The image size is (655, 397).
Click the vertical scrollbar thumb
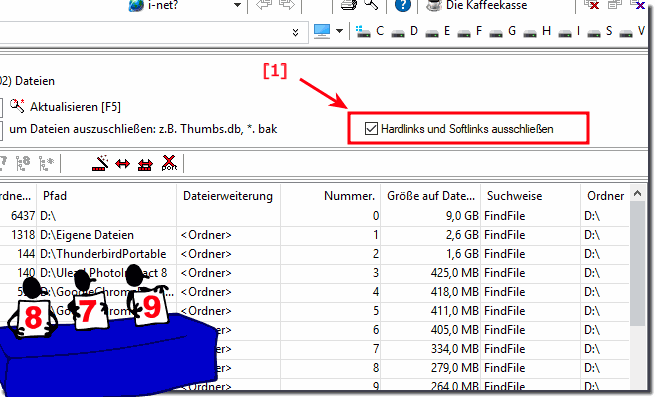click(x=637, y=264)
